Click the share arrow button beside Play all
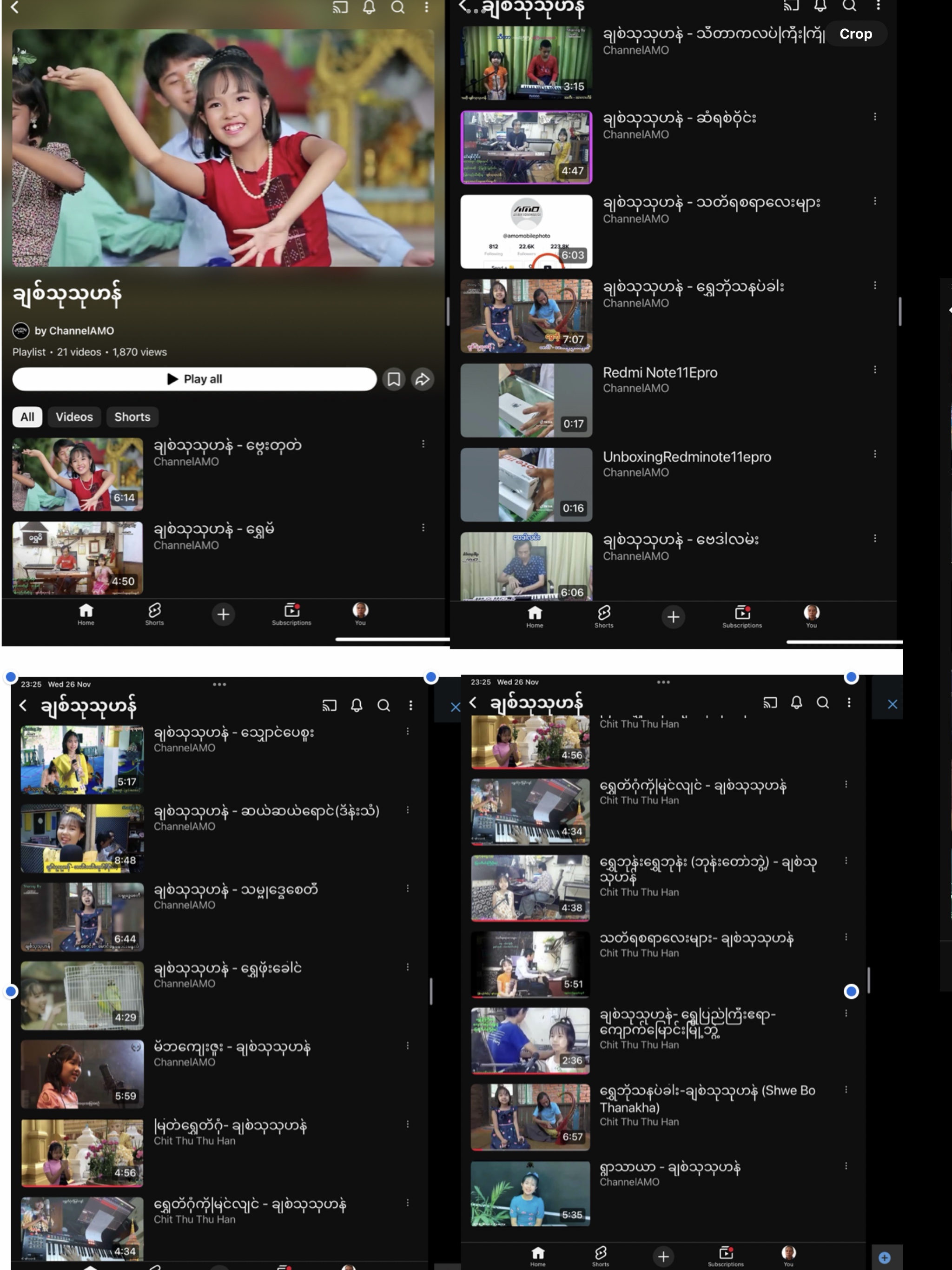Screen dimensions: 952x1270 [x=422, y=379]
